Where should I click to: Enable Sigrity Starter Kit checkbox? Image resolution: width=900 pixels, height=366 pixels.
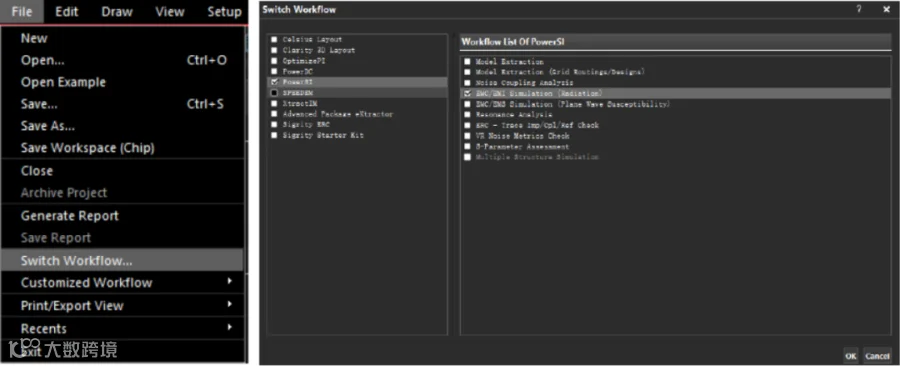pyautogui.click(x=274, y=135)
